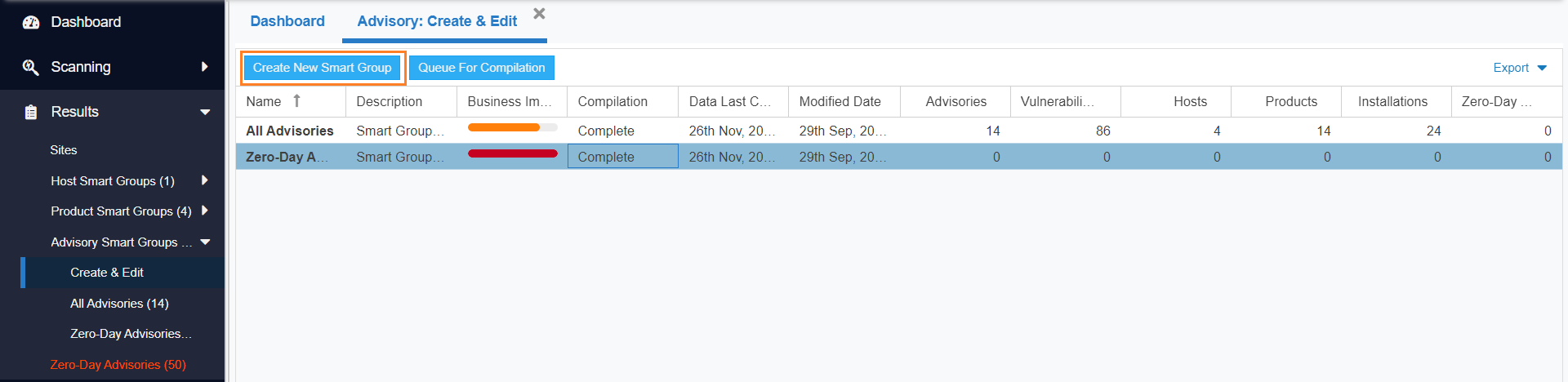Switch to the Dashboard tab

click(x=287, y=21)
